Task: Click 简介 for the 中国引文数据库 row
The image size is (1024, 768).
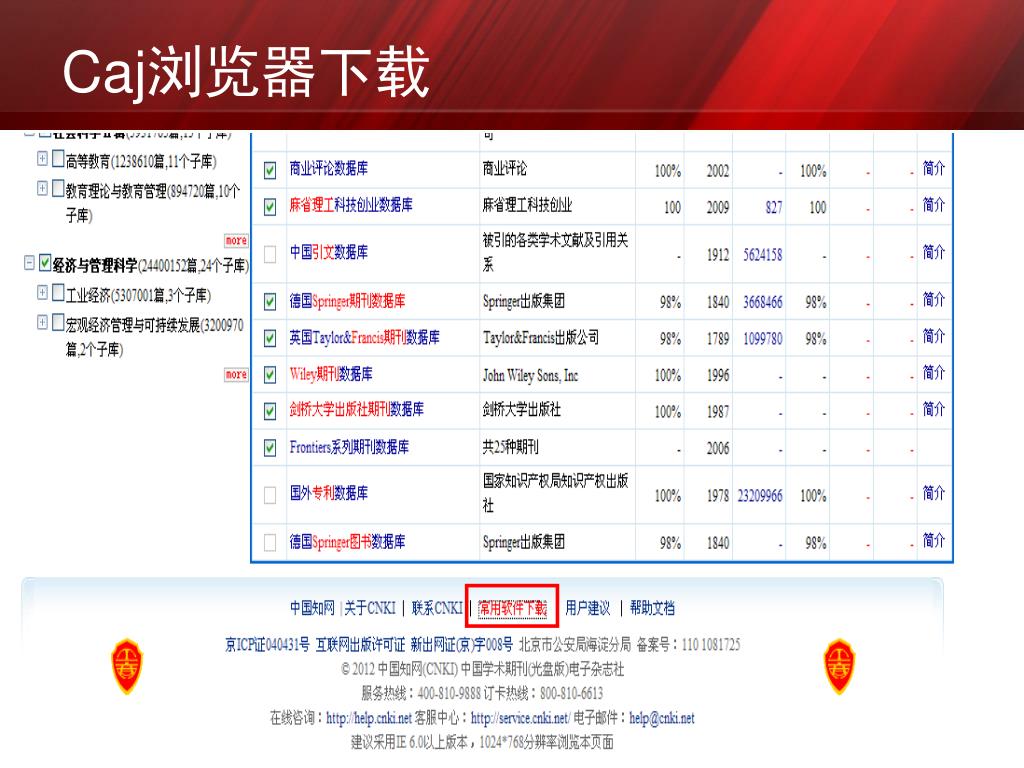Action: tap(934, 252)
